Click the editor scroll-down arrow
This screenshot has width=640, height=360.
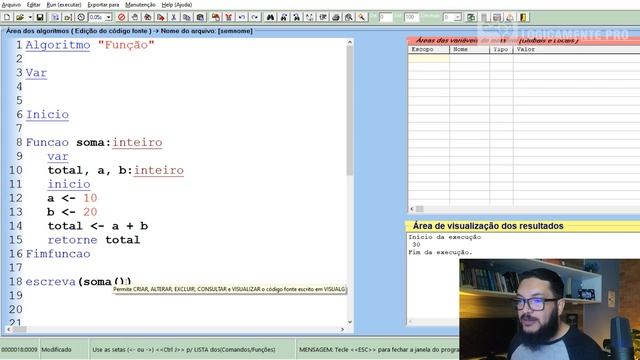(350, 322)
